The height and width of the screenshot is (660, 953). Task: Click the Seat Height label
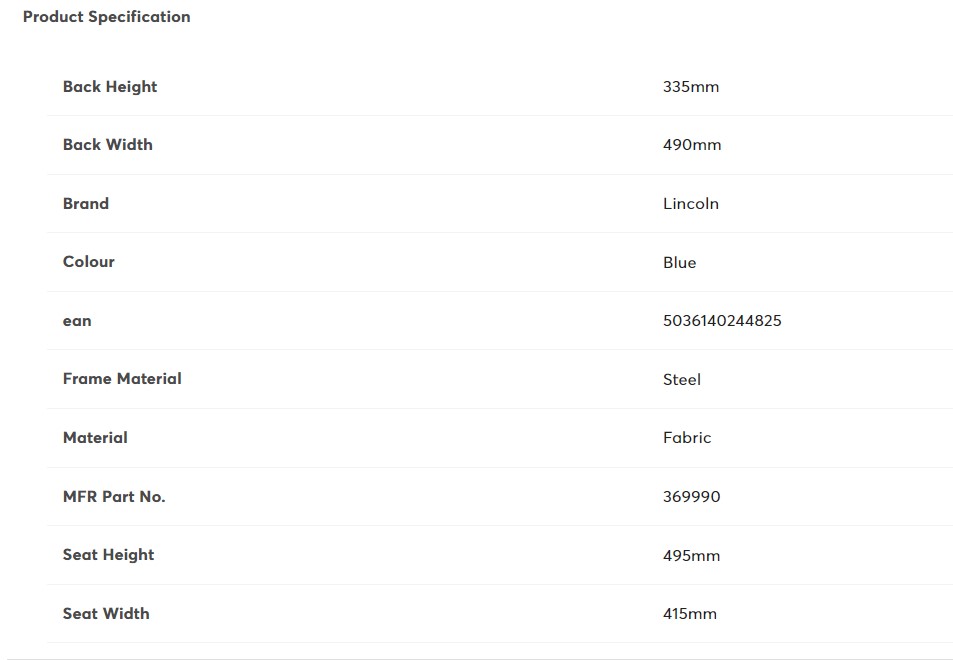coord(108,555)
